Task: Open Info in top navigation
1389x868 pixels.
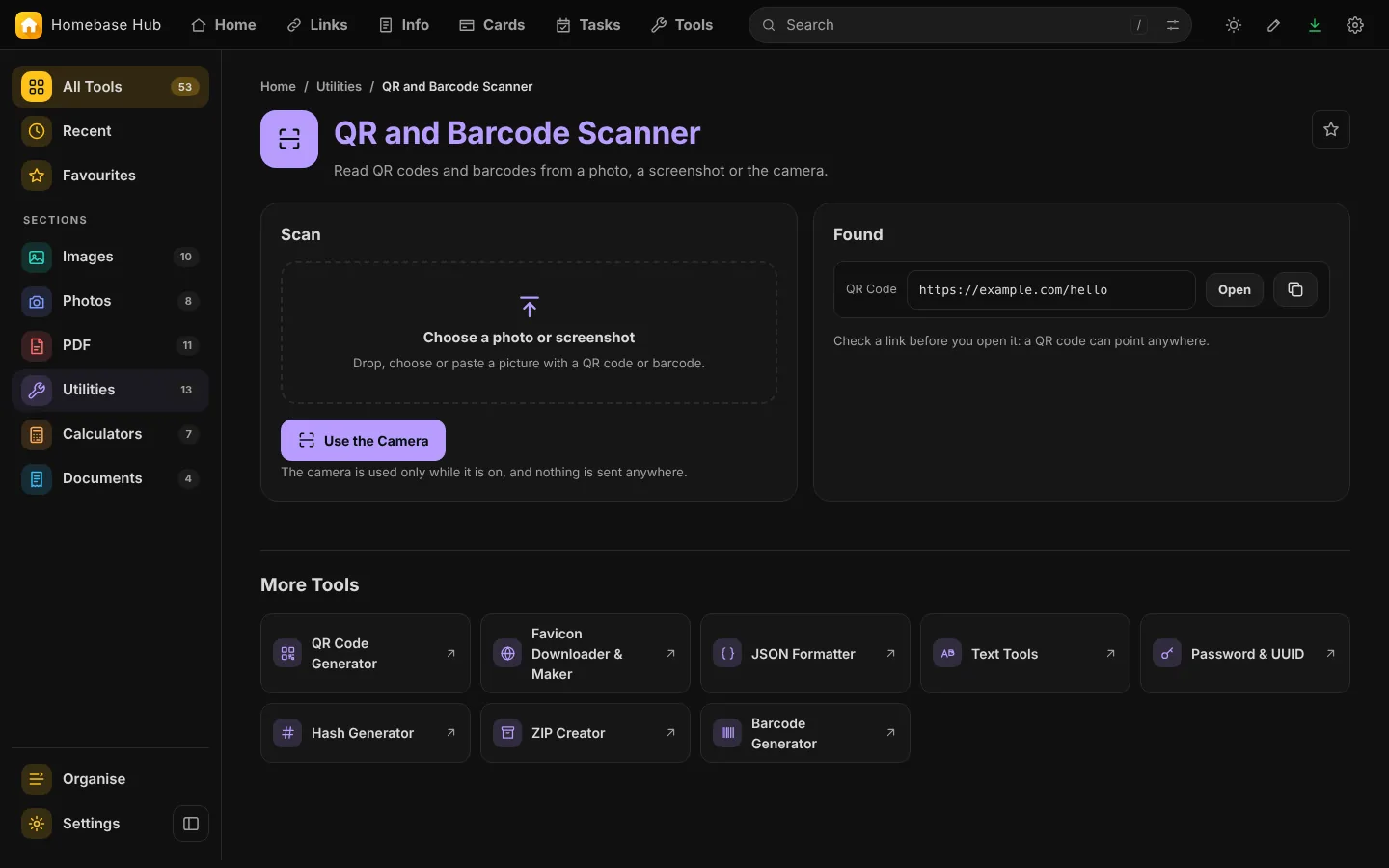Action: pos(404,25)
